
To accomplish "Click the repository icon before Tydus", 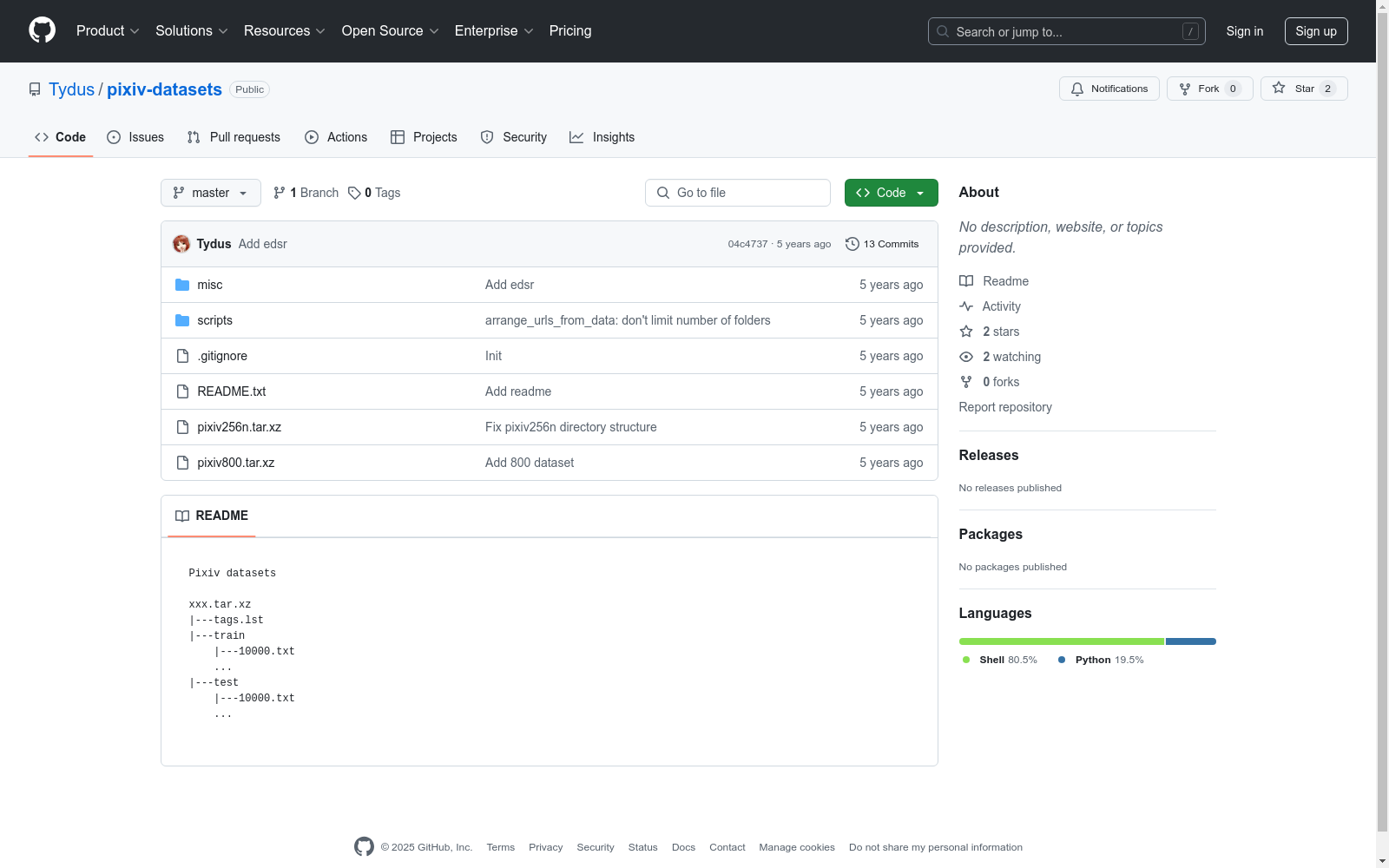I will 35,89.
